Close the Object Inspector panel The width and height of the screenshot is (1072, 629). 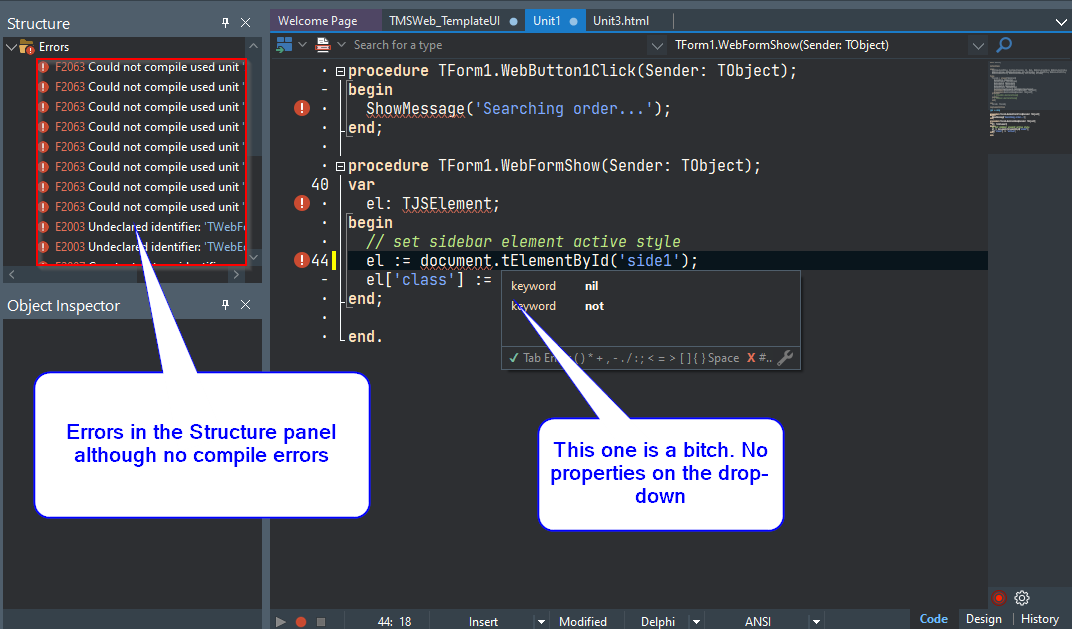(x=245, y=305)
